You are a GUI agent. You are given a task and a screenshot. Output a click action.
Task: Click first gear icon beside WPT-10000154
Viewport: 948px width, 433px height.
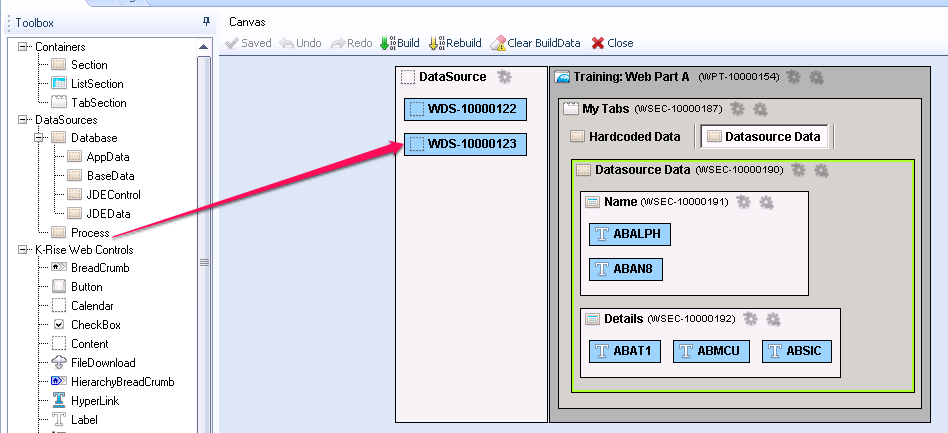coord(793,77)
